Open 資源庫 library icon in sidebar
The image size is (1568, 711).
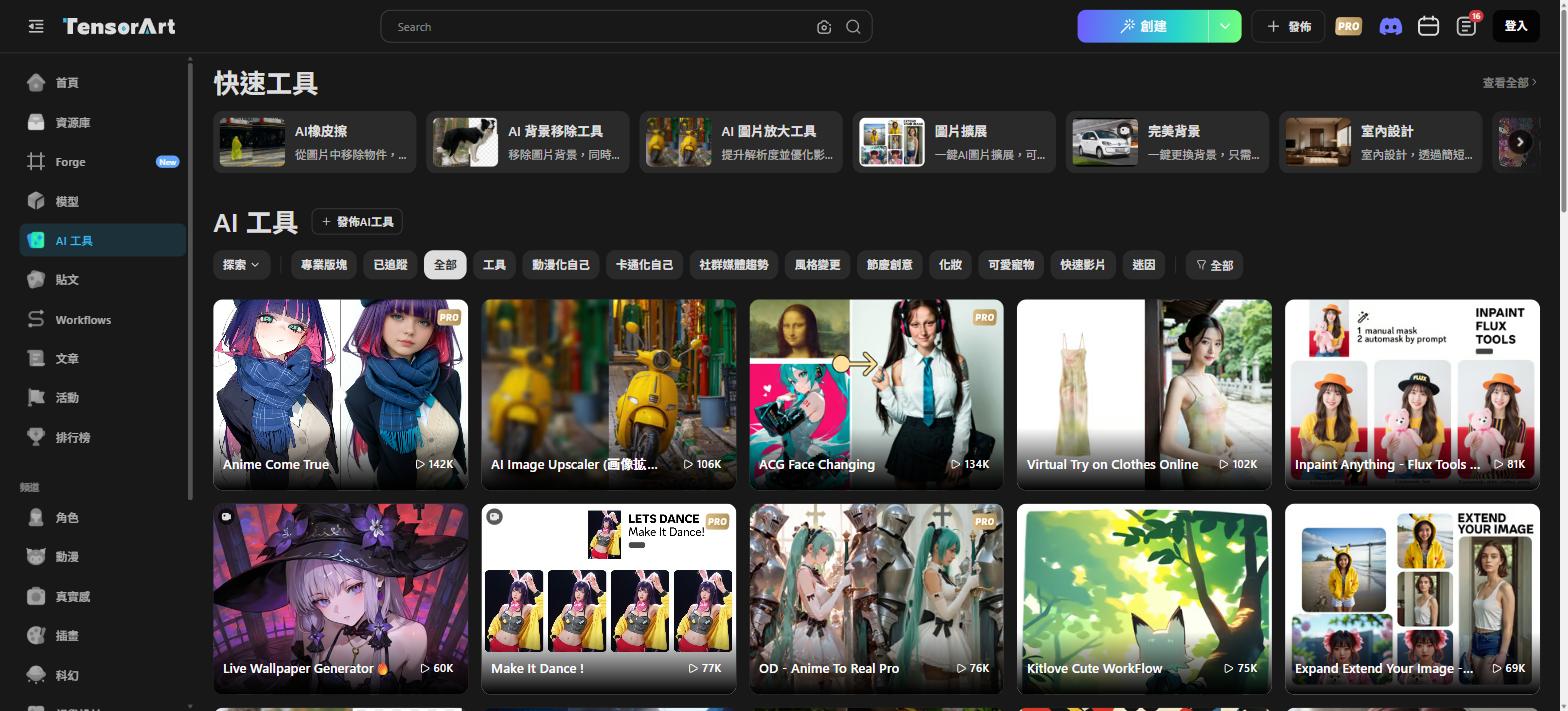pos(36,122)
